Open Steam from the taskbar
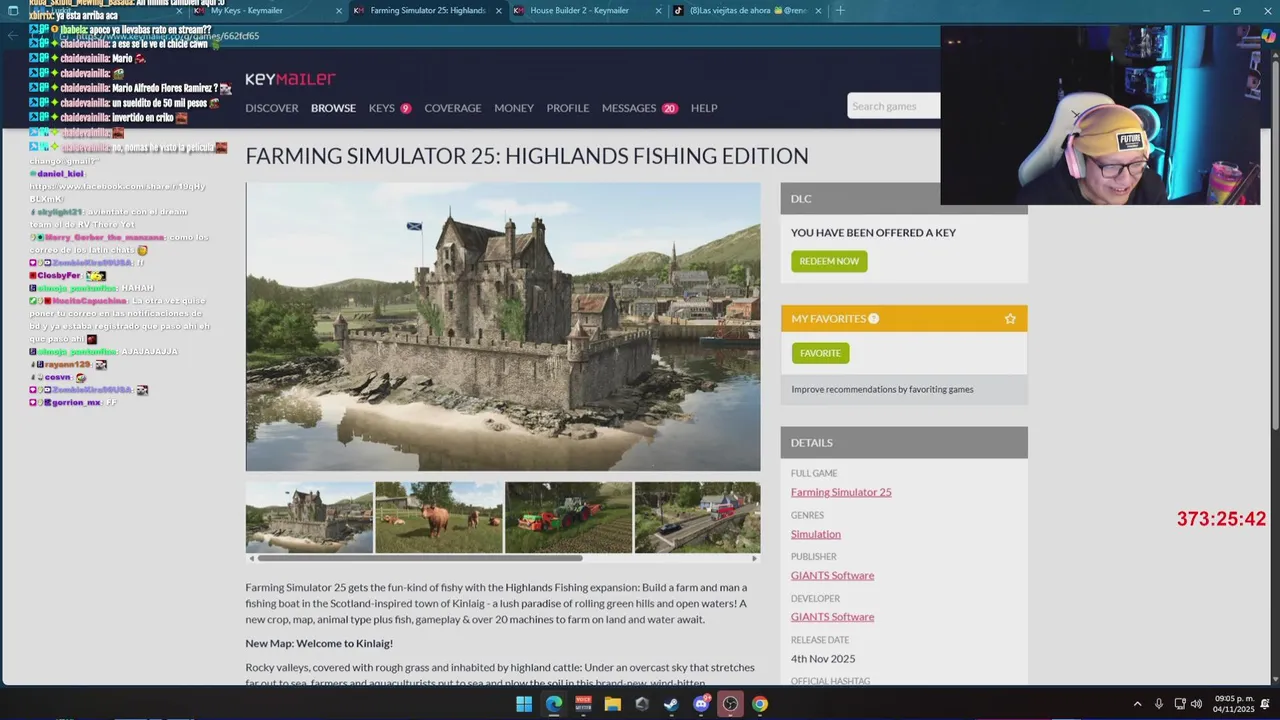 click(671, 704)
